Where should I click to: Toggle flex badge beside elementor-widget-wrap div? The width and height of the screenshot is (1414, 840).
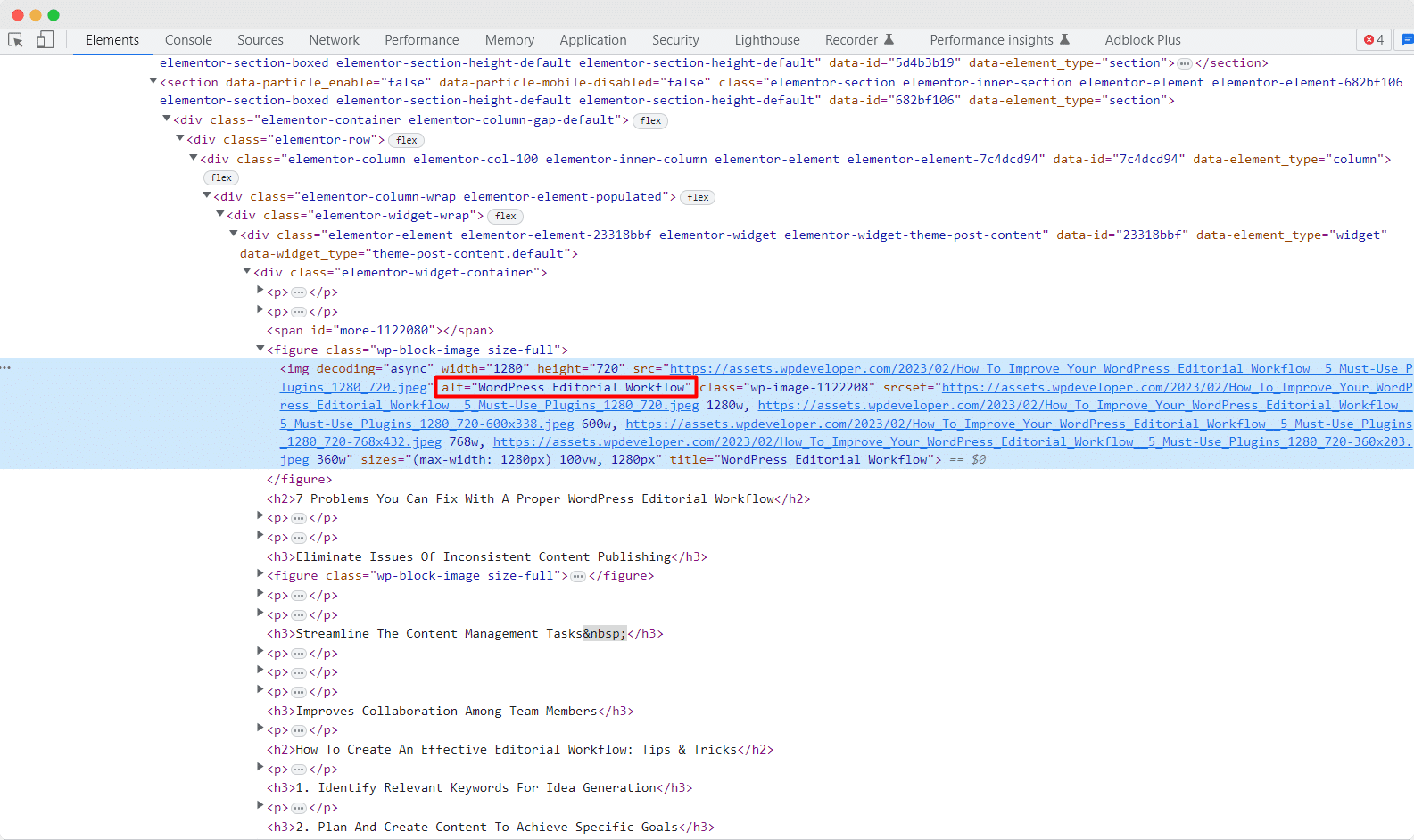coord(506,216)
